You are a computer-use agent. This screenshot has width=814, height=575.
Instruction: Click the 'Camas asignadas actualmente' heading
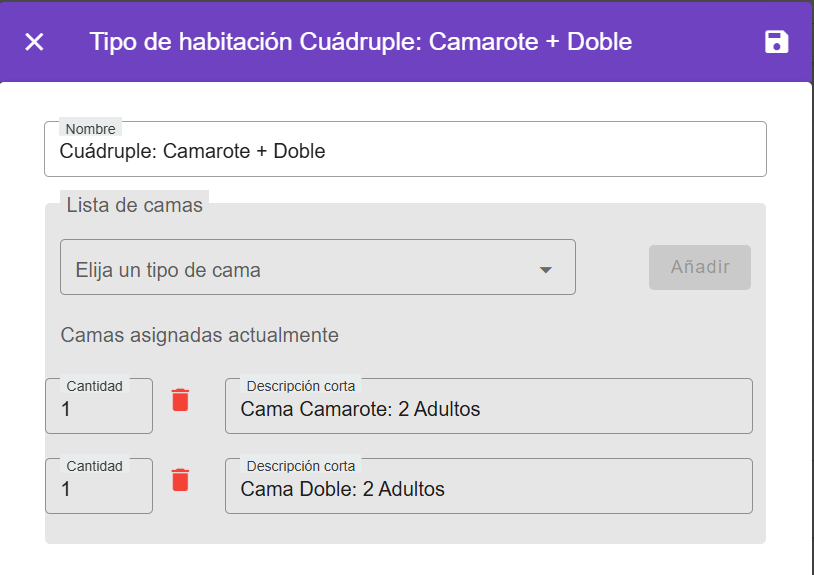click(199, 335)
